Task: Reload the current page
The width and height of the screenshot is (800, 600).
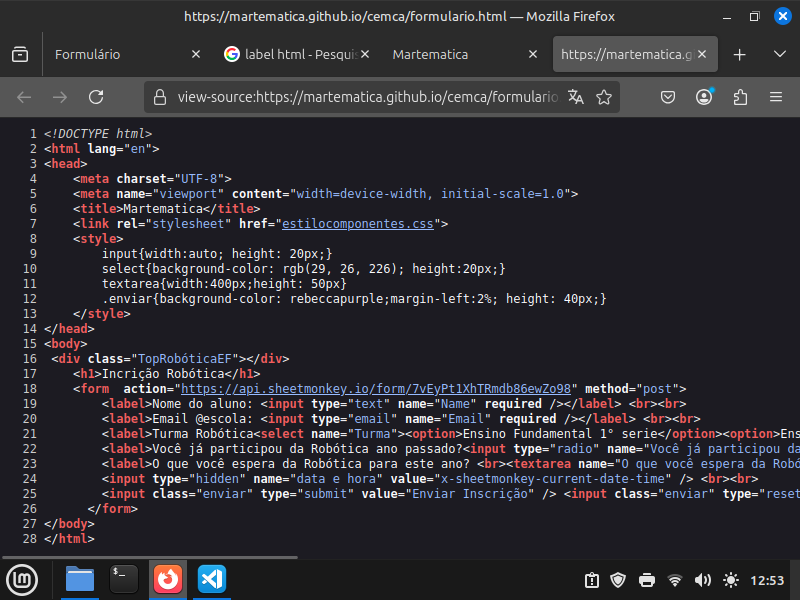Action: click(x=96, y=97)
